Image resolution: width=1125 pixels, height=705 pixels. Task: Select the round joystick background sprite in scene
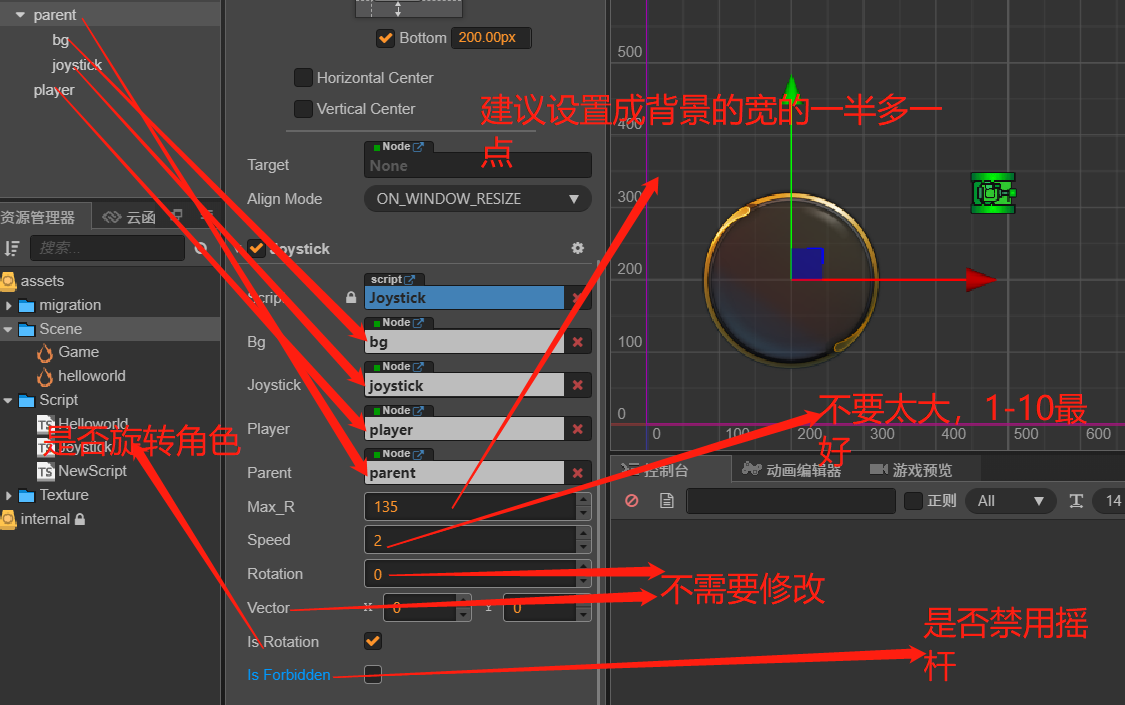coord(791,280)
